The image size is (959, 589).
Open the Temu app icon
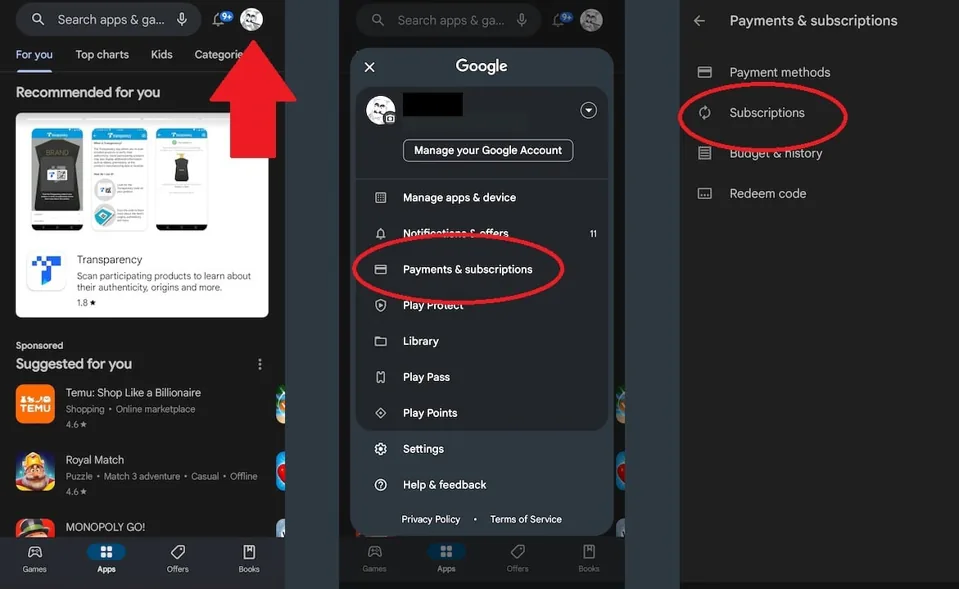click(x=35, y=403)
